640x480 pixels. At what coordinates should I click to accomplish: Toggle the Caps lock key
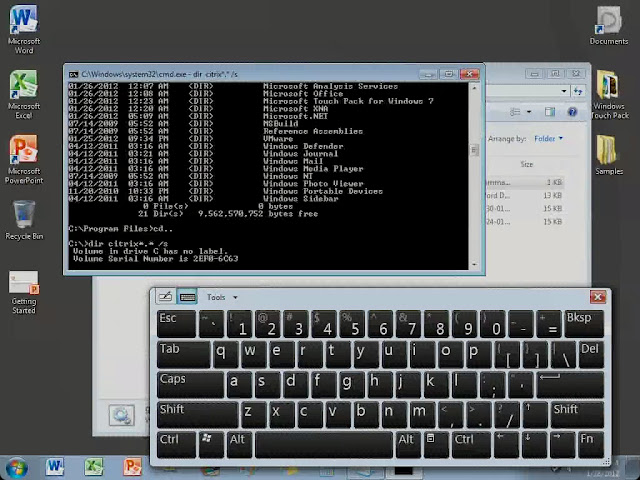[191, 384]
